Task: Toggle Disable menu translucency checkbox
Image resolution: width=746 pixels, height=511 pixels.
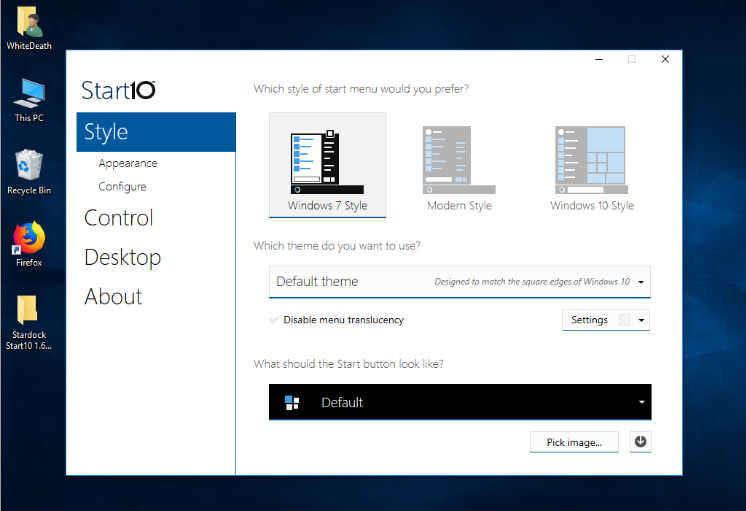Action: coord(274,320)
